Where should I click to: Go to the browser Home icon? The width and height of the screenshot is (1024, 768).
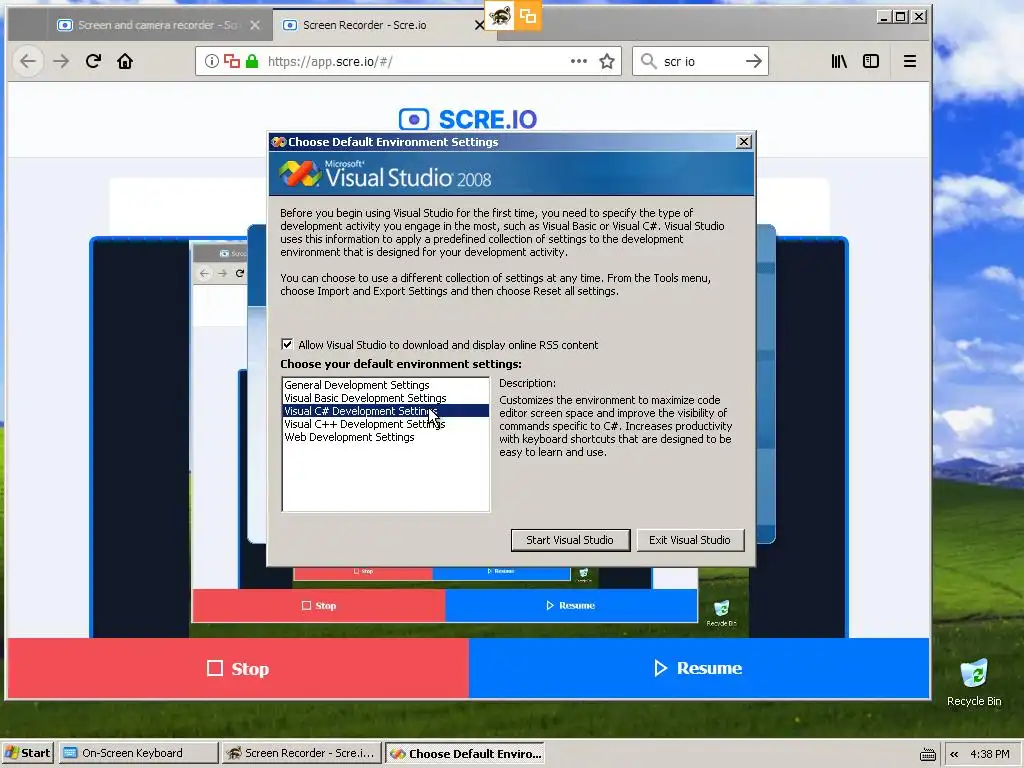coord(125,61)
